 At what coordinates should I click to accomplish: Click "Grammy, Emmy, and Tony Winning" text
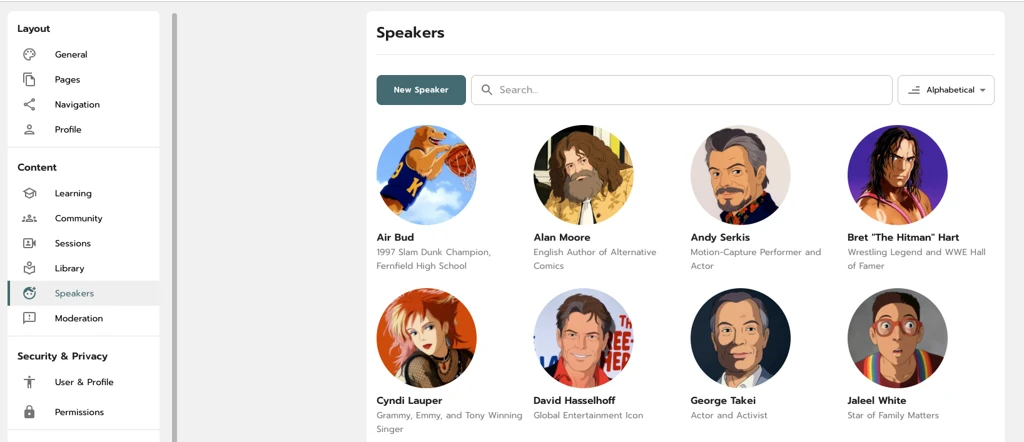pyautogui.click(x=449, y=415)
